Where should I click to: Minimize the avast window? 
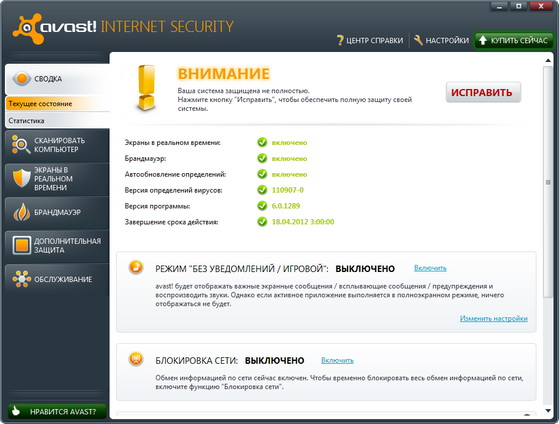[x=500, y=6]
